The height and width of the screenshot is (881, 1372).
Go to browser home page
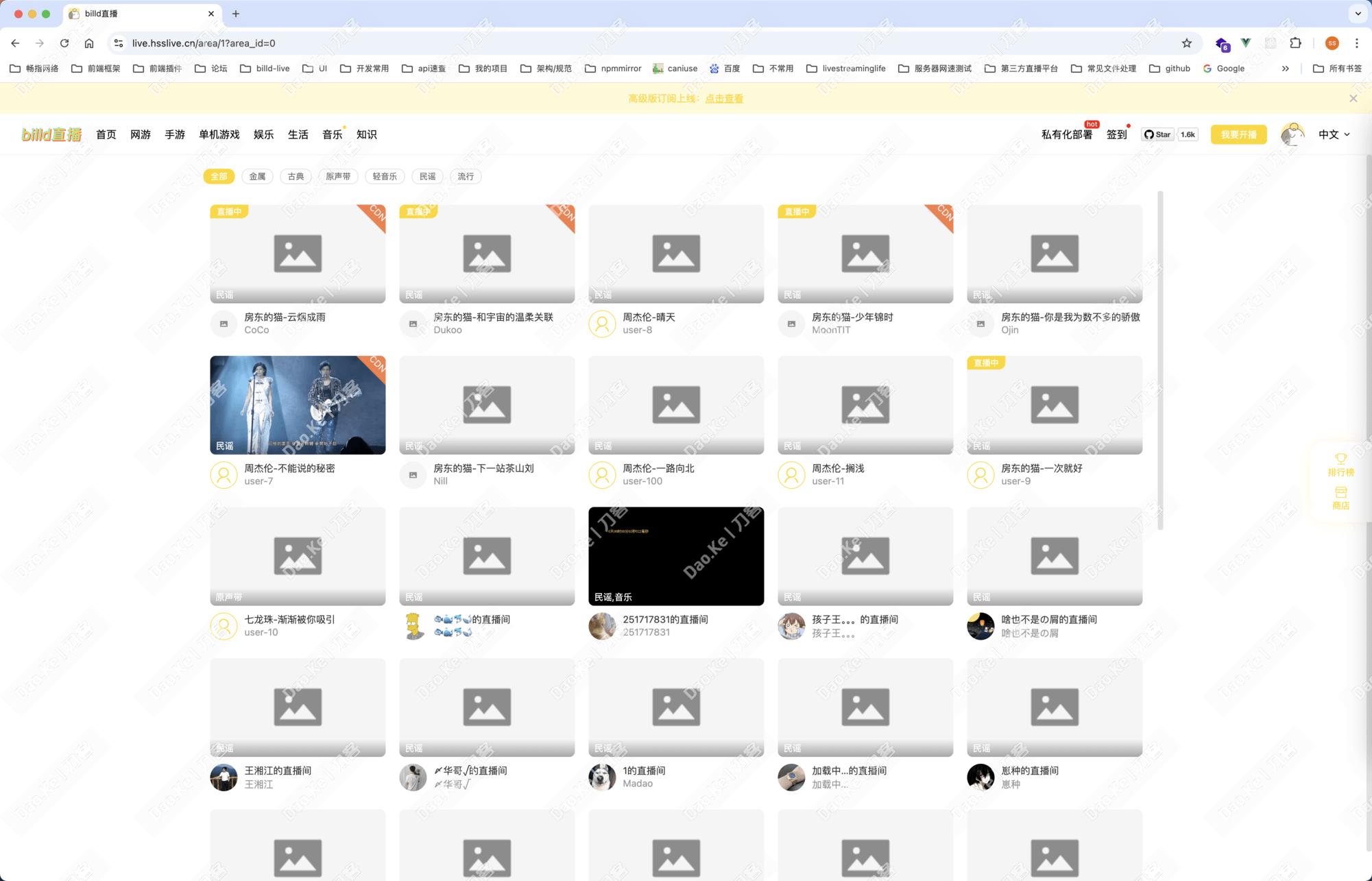pyautogui.click(x=89, y=43)
